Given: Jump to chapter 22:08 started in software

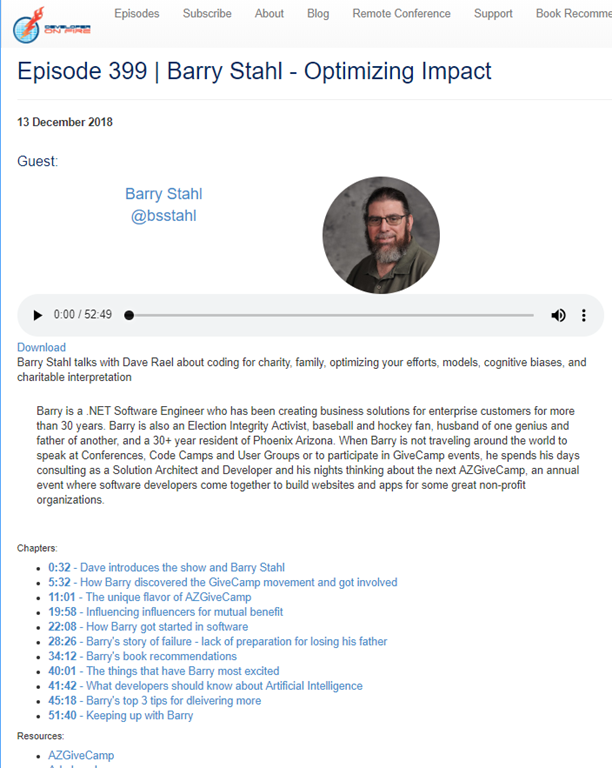Looking at the screenshot, I should point(148,626).
